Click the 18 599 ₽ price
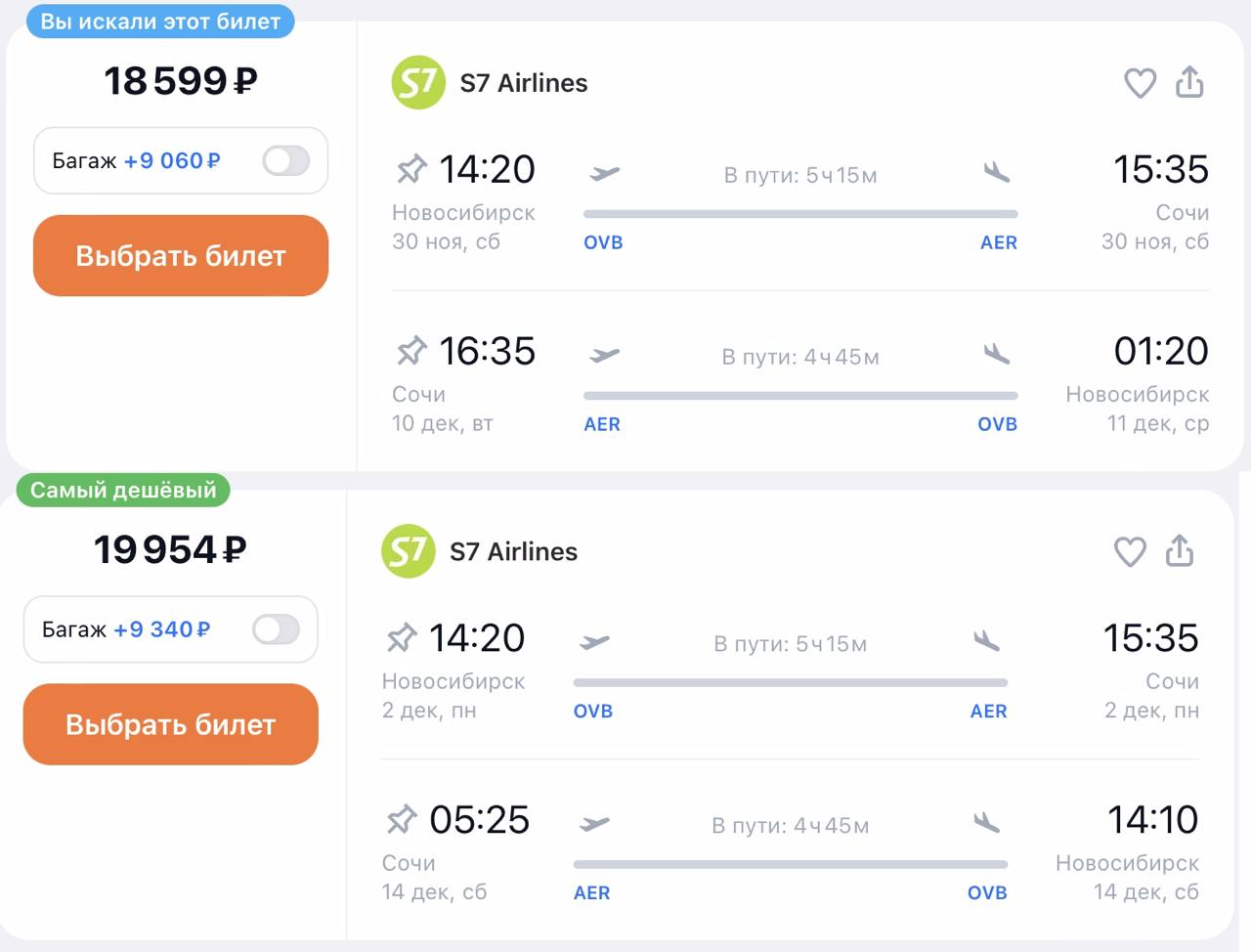This screenshot has height=952, width=1251. pyautogui.click(x=181, y=81)
